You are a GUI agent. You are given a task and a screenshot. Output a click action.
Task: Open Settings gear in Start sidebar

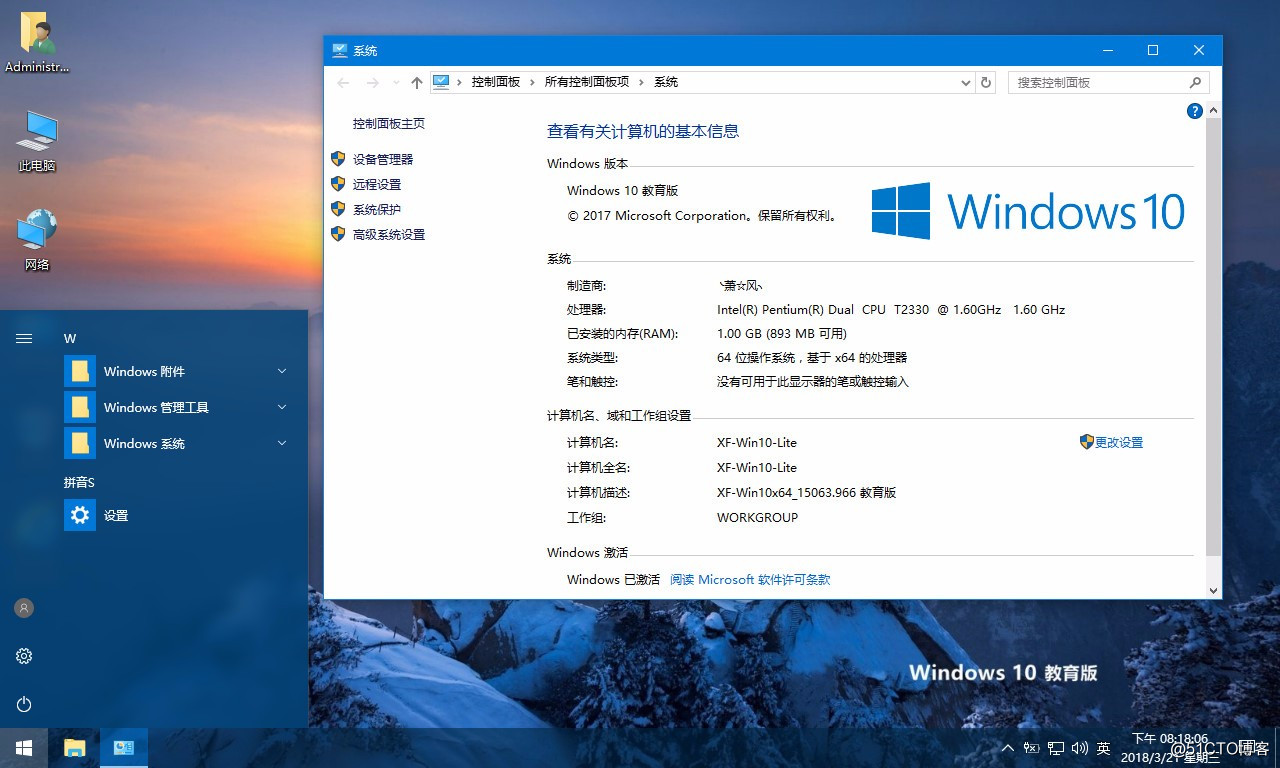coord(24,656)
